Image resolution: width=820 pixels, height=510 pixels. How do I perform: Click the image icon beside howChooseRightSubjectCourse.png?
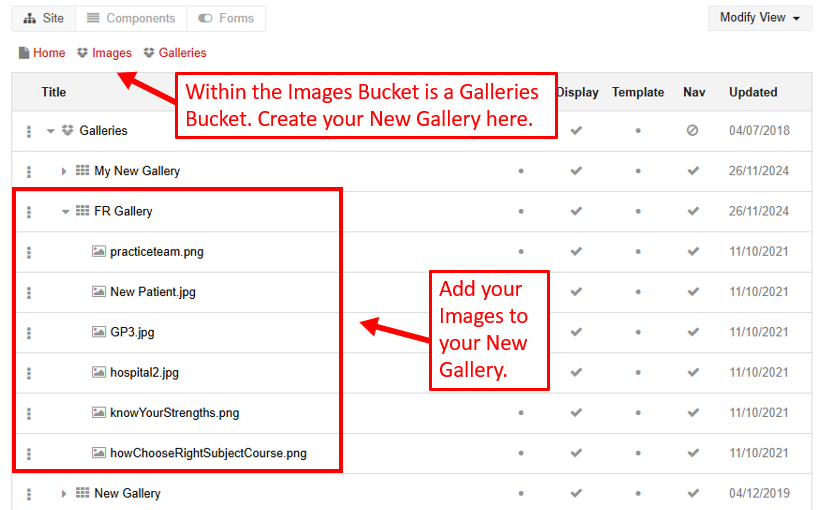pyautogui.click(x=99, y=453)
